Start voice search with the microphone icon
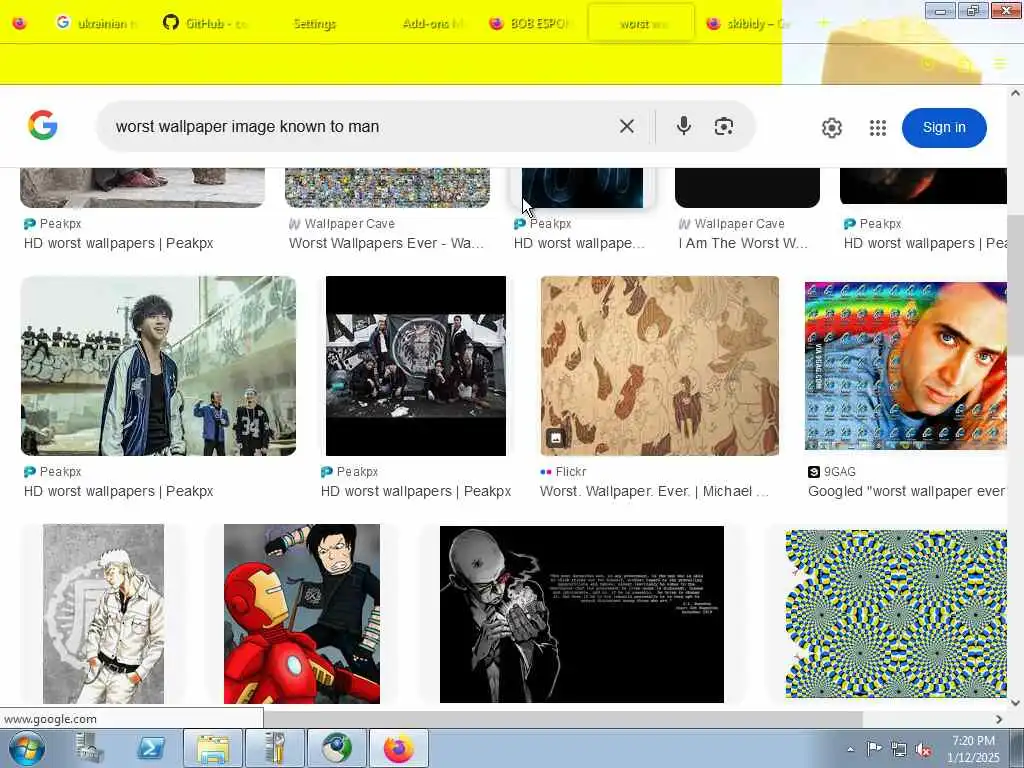The image size is (1024, 768). click(x=683, y=125)
